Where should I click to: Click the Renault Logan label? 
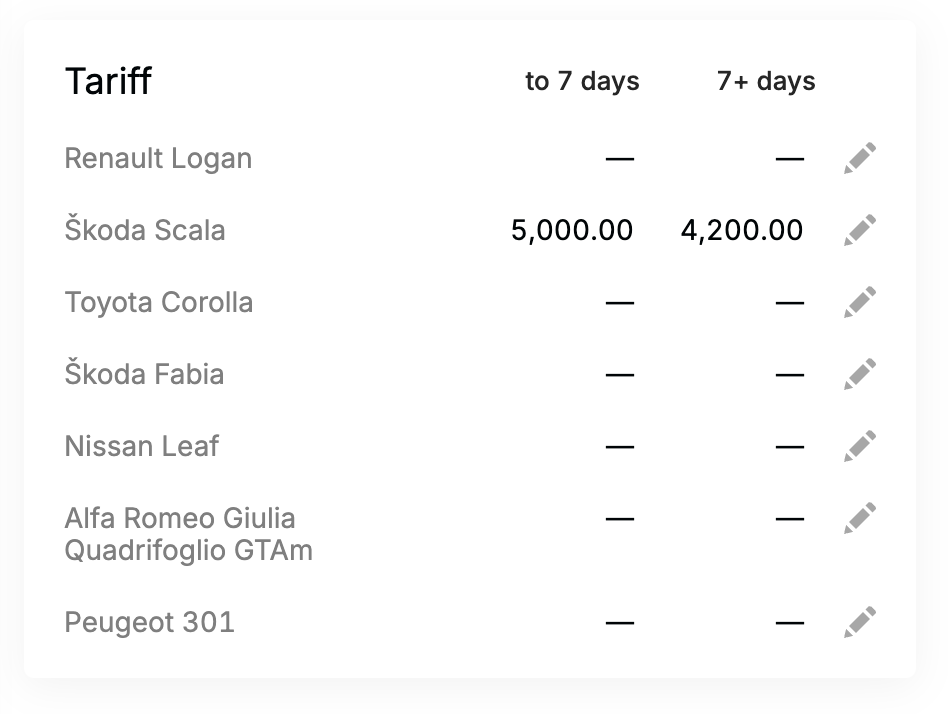[158, 159]
